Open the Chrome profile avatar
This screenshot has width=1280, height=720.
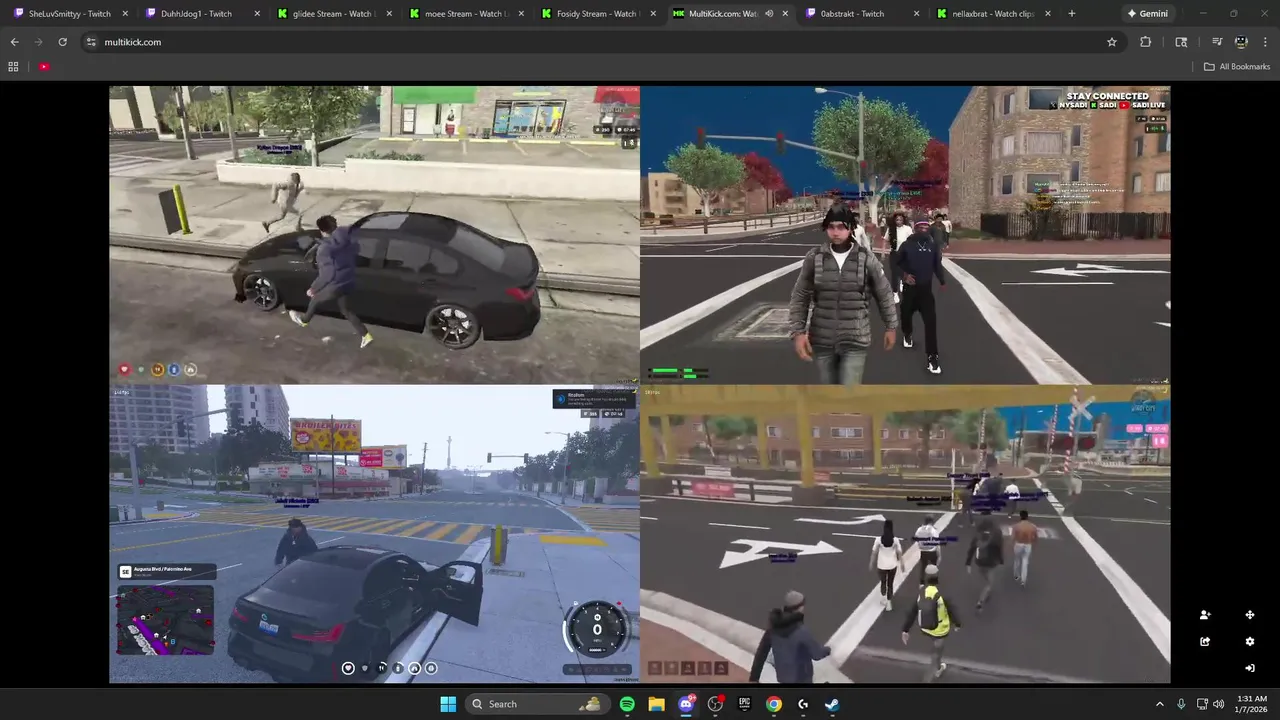click(x=1241, y=42)
